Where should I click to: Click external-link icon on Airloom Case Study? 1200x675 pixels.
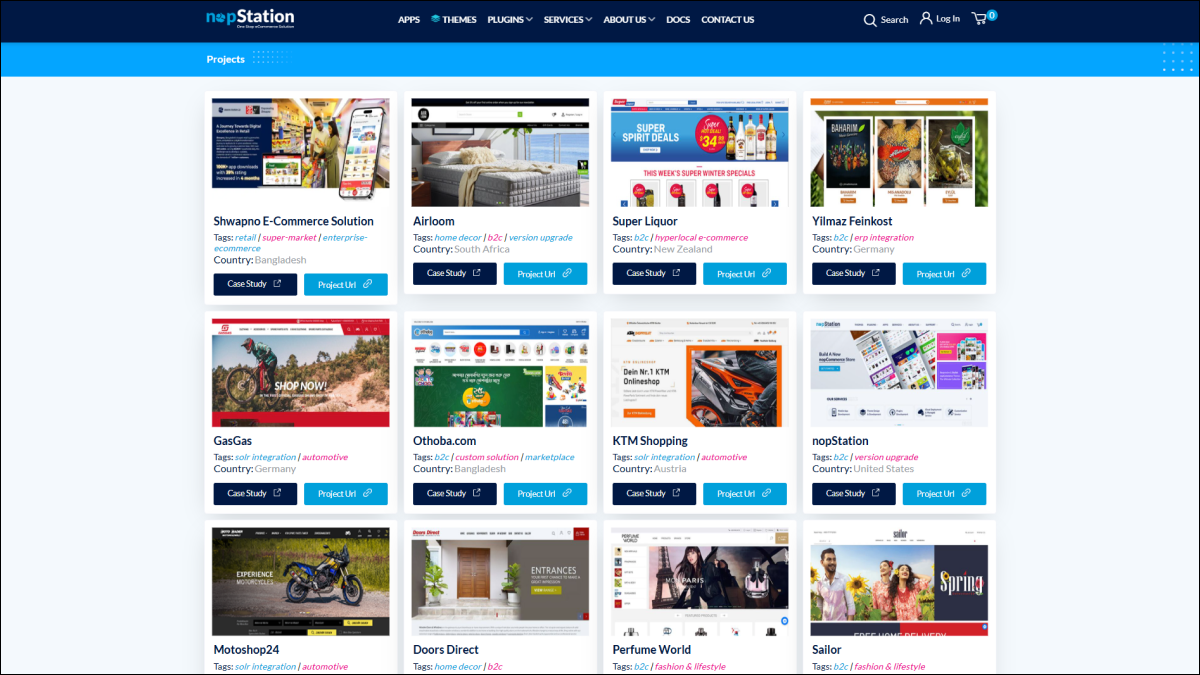[477, 273]
